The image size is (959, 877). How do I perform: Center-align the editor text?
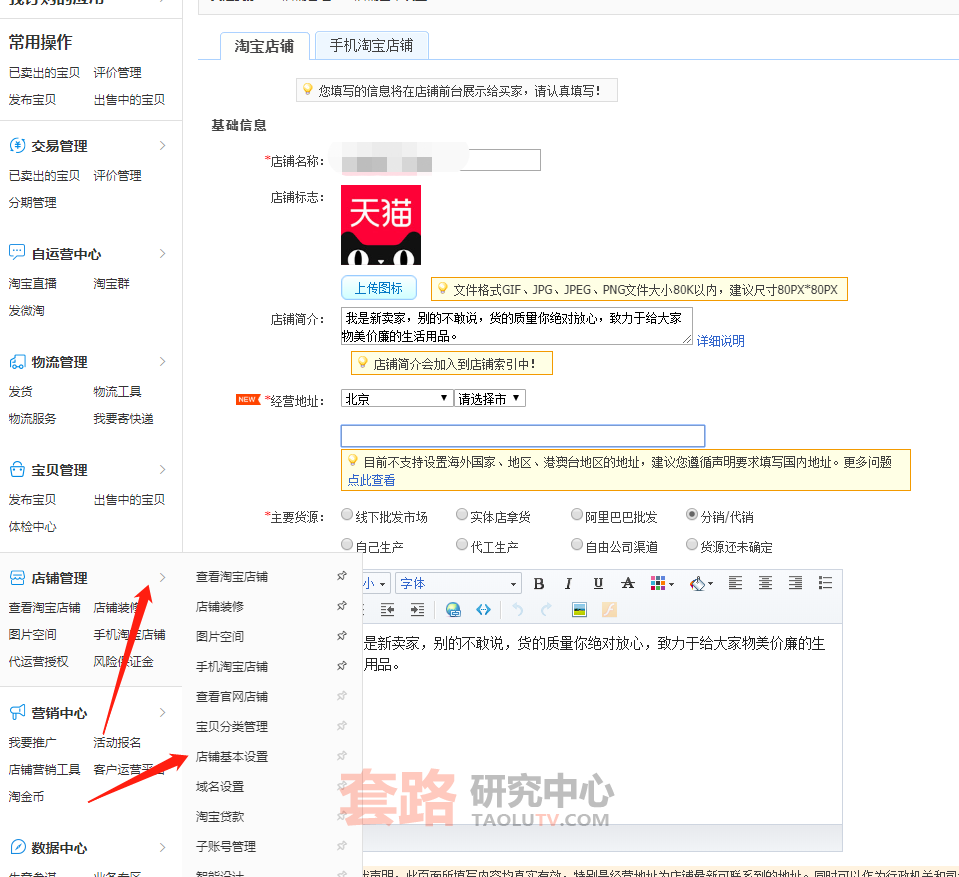tap(765, 583)
